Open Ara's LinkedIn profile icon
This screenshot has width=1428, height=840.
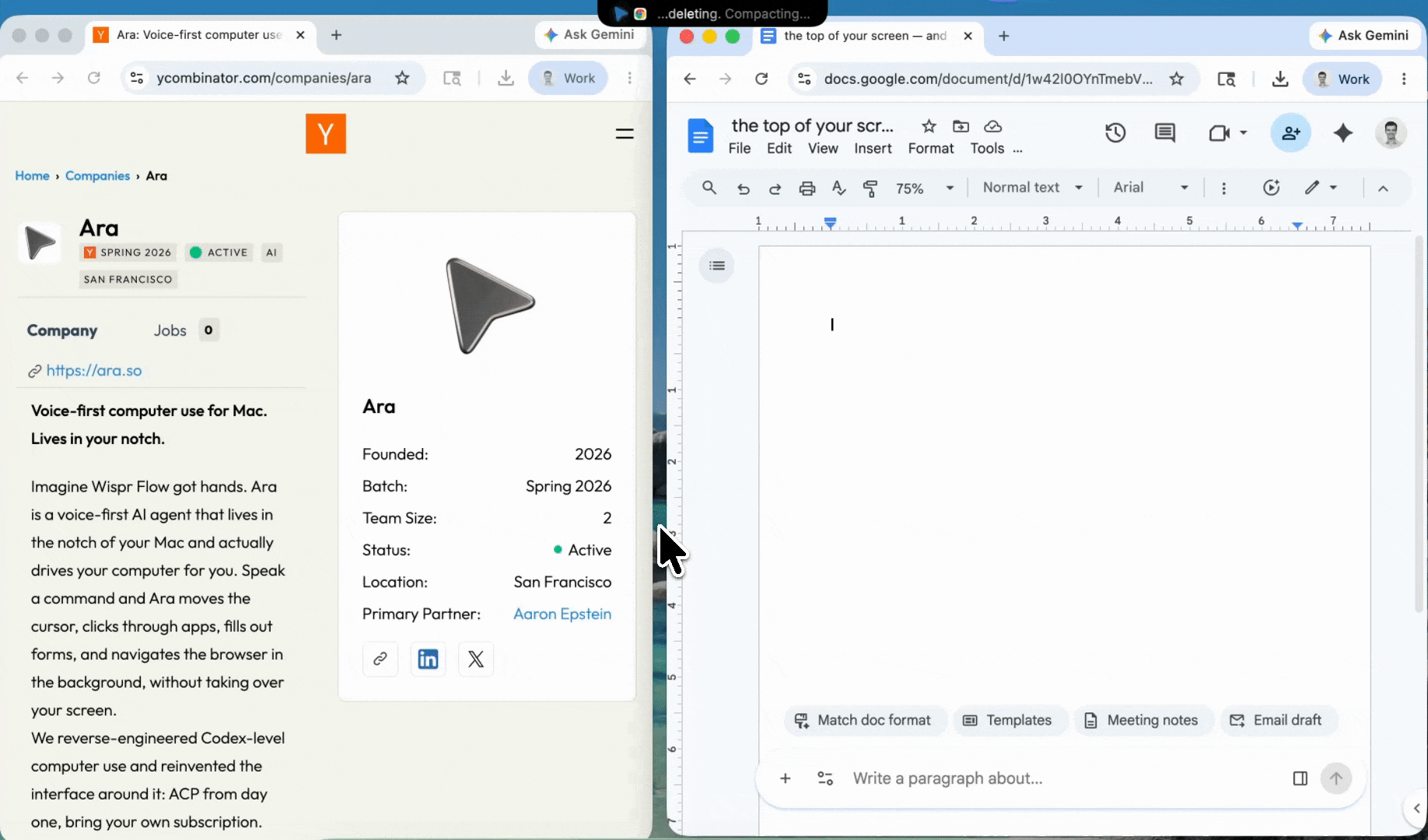(x=428, y=659)
